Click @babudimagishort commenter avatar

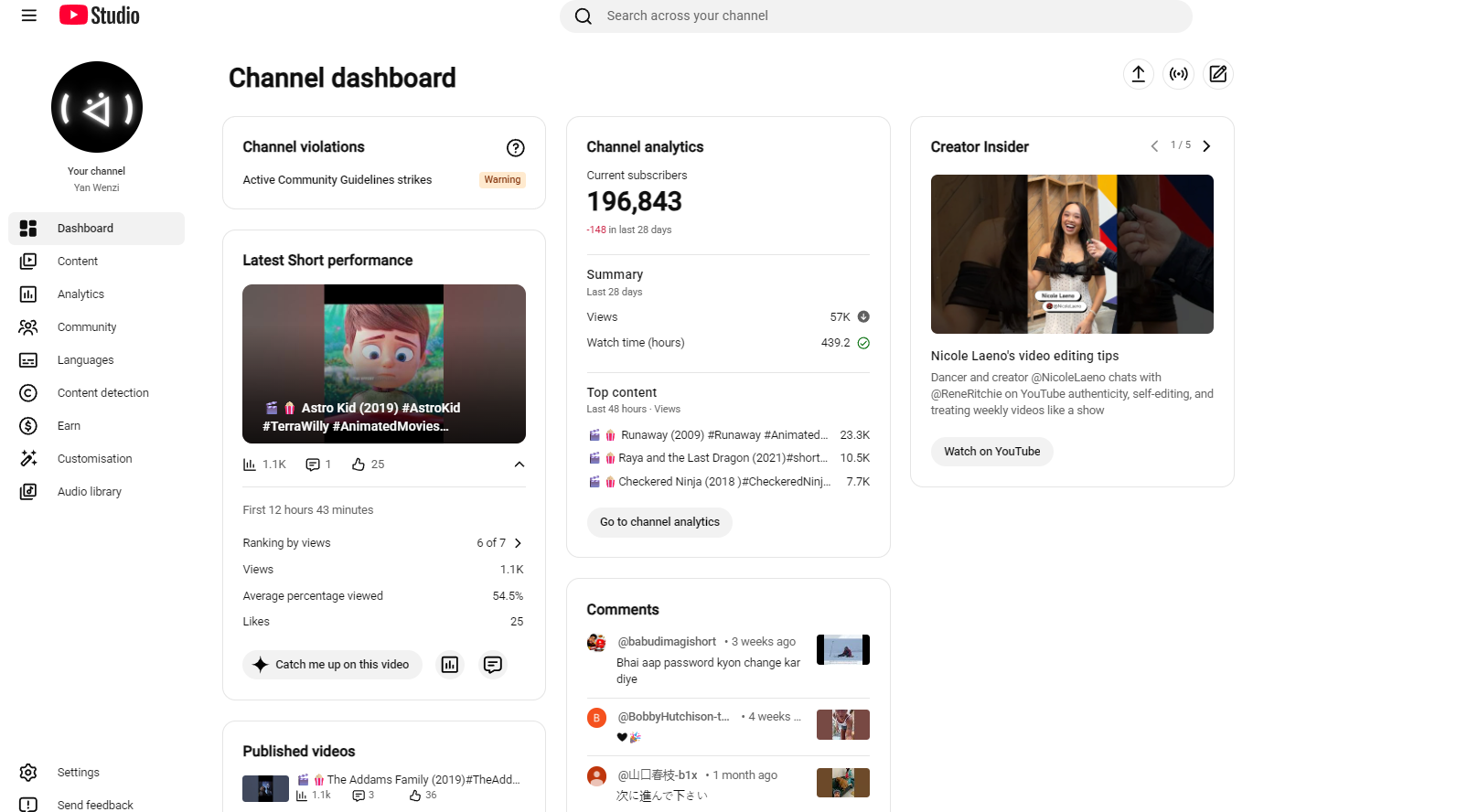(x=596, y=642)
